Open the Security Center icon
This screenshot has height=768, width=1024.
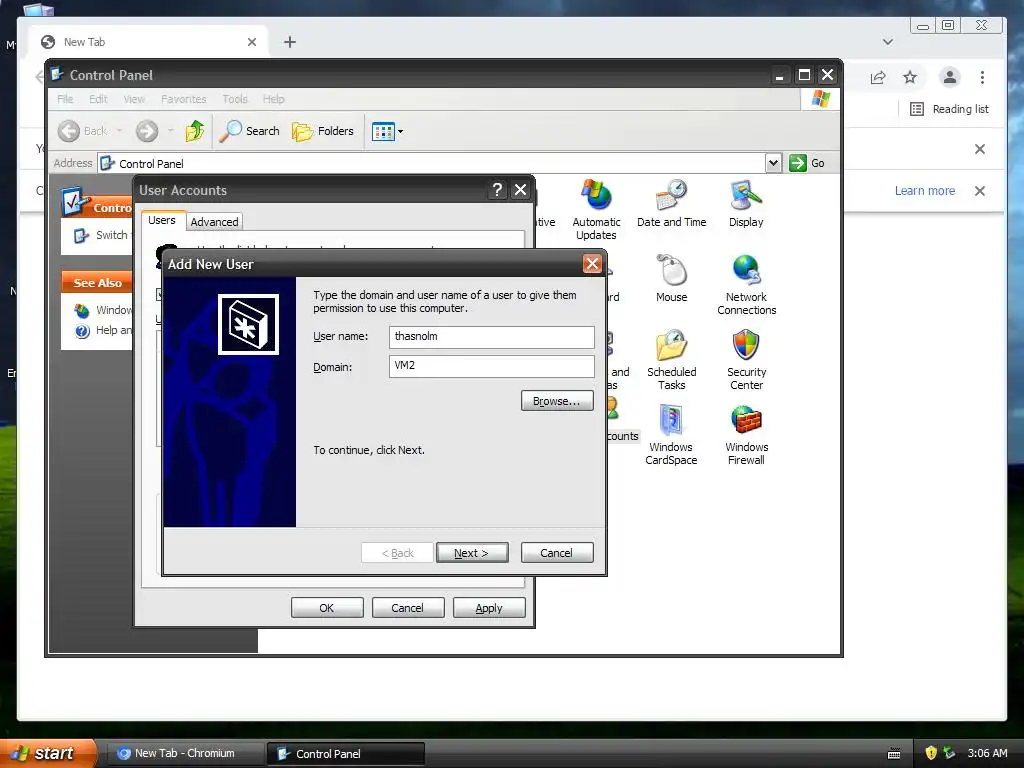coord(746,360)
